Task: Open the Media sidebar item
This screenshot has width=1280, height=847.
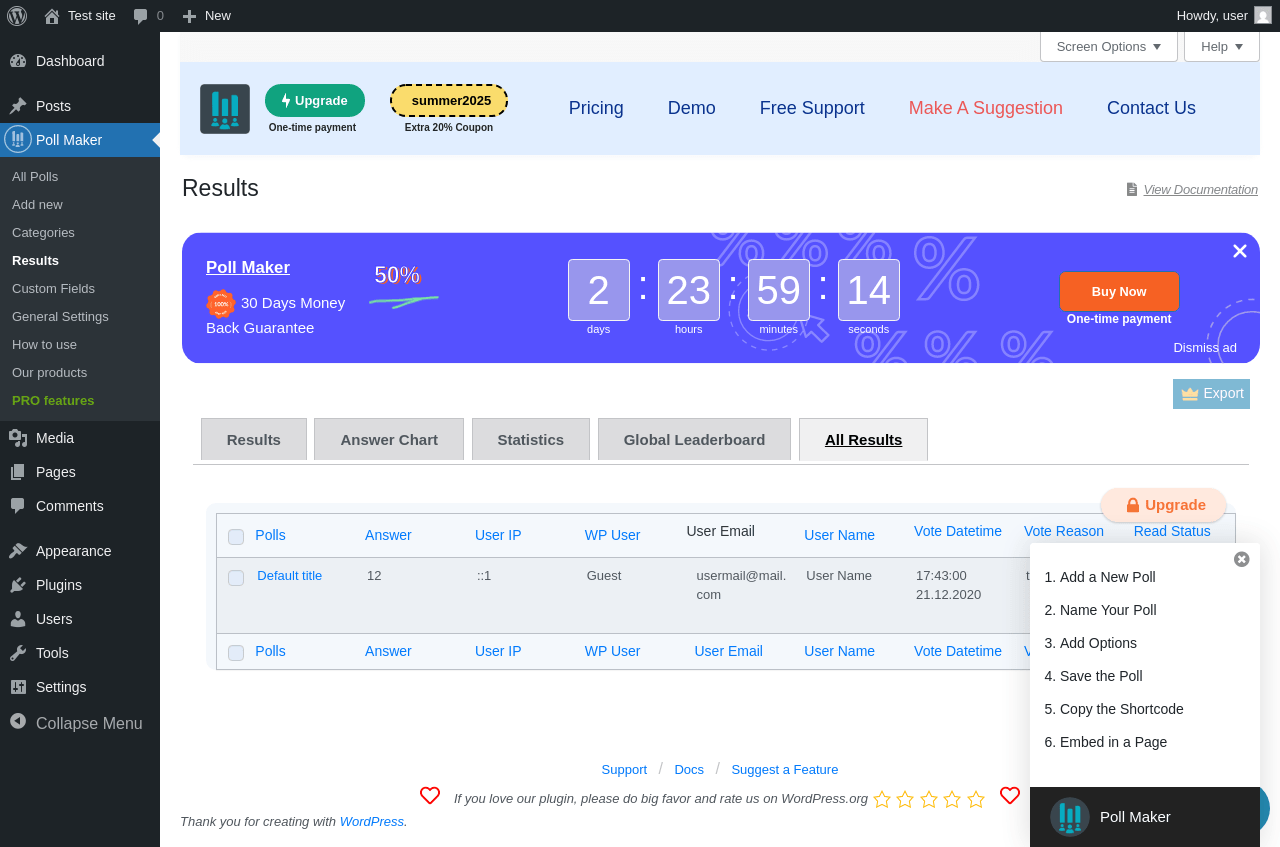Action: click(80, 438)
